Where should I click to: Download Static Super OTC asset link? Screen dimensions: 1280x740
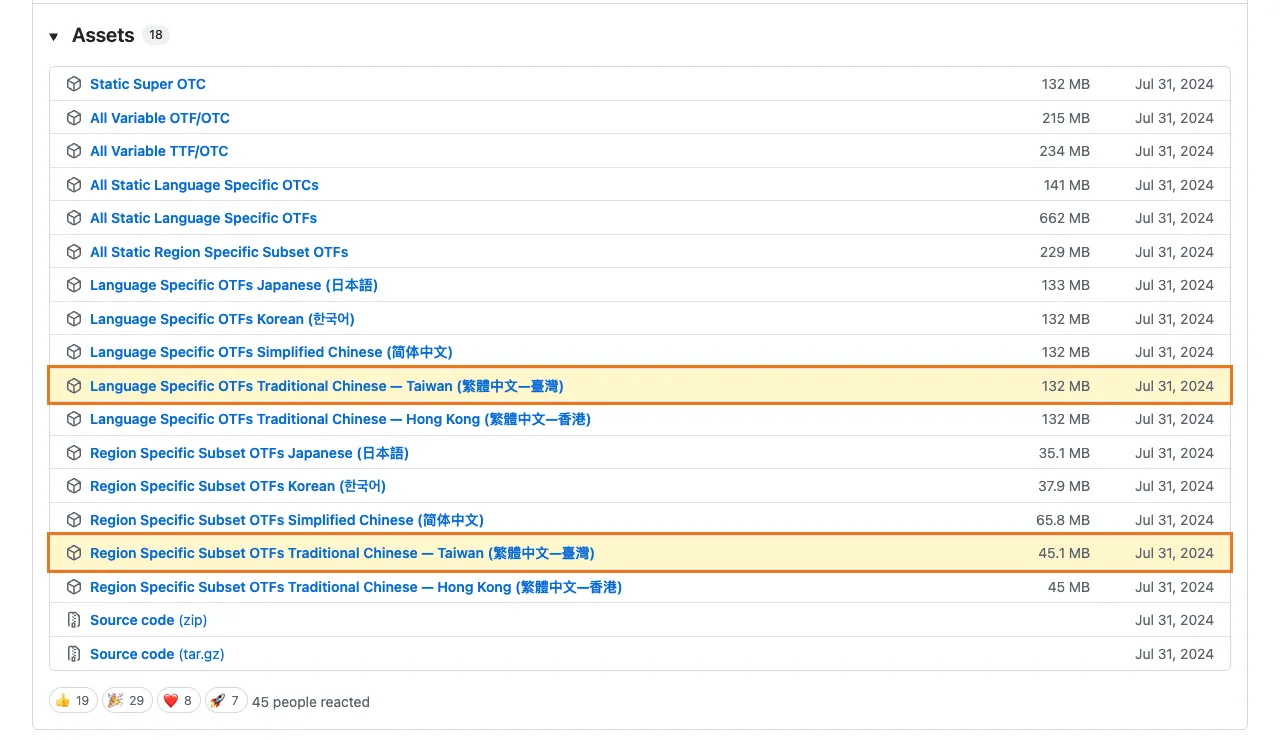pos(148,84)
